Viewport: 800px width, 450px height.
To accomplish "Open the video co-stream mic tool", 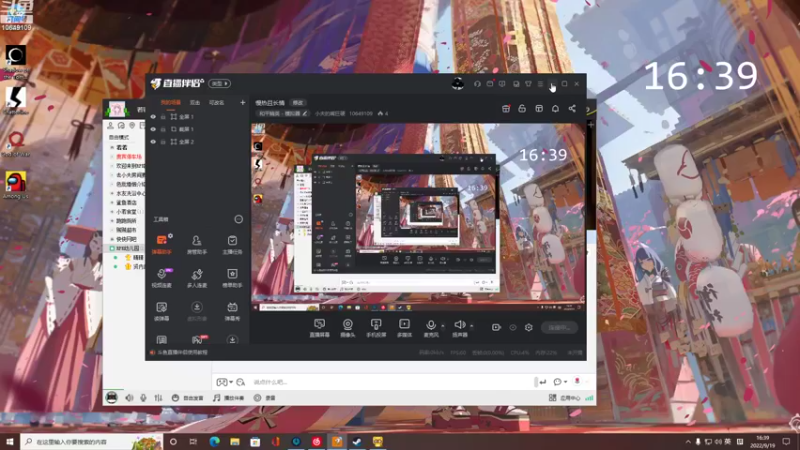I will [x=162, y=278].
